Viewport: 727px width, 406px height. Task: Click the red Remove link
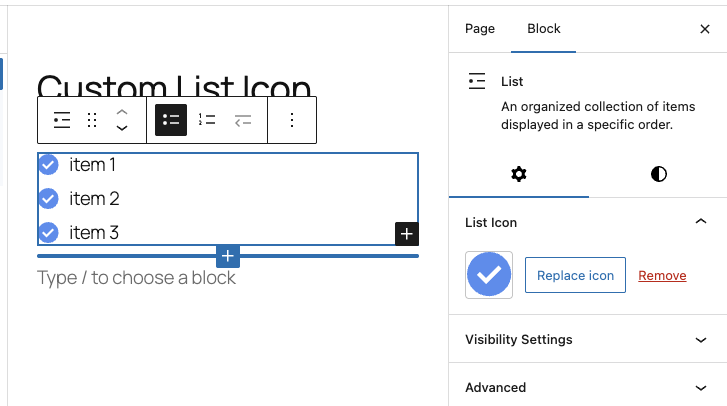662,275
